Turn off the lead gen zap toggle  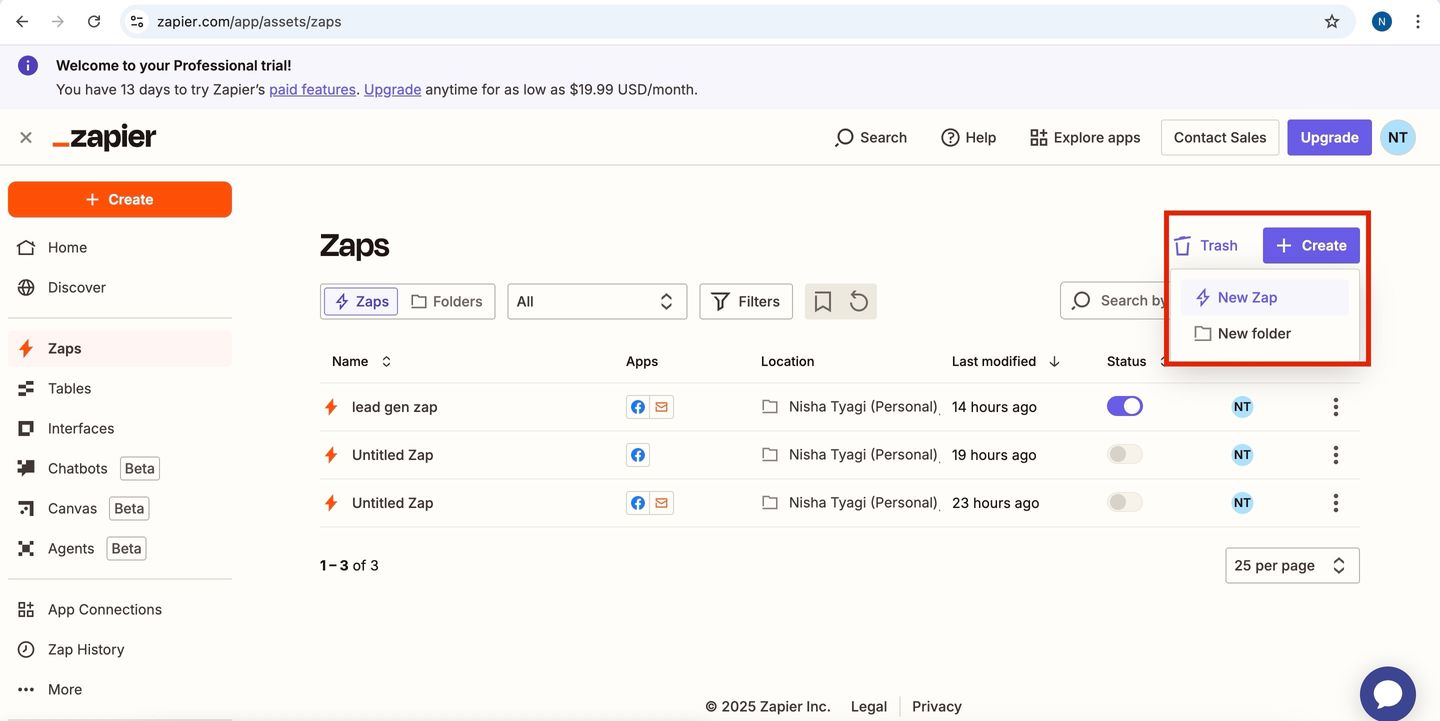[1125, 406]
